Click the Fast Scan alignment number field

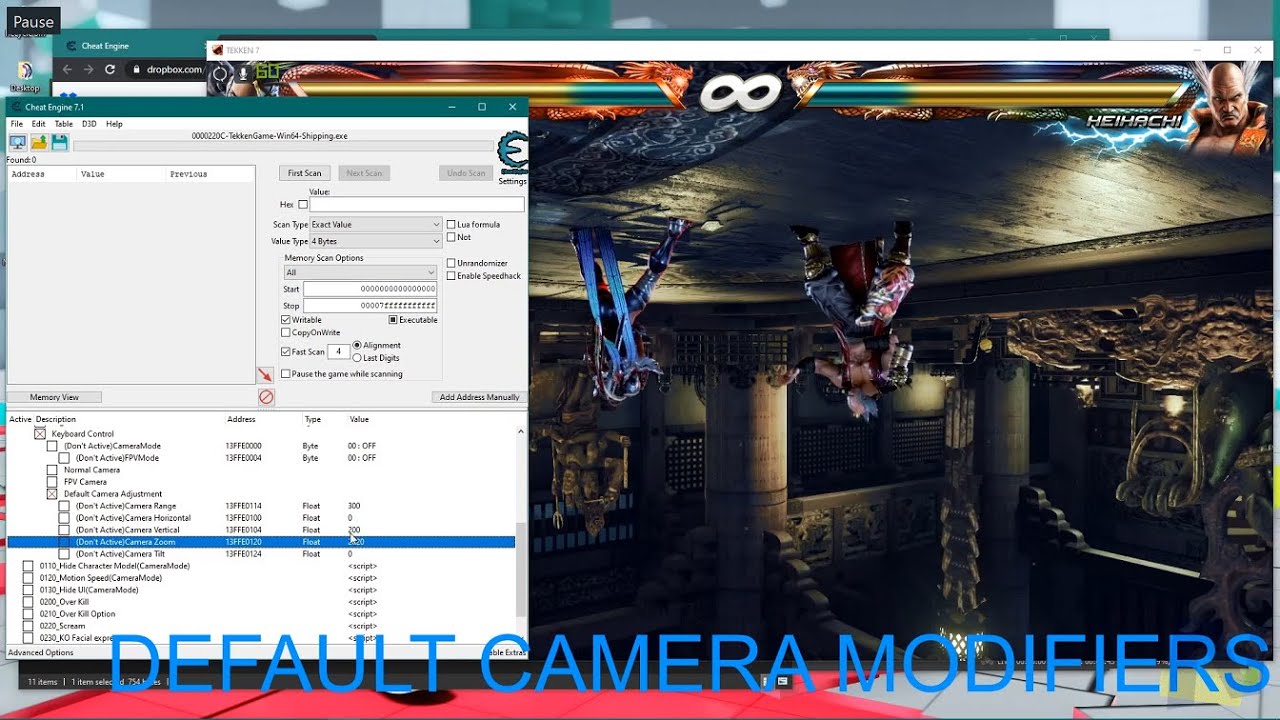click(338, 352)
